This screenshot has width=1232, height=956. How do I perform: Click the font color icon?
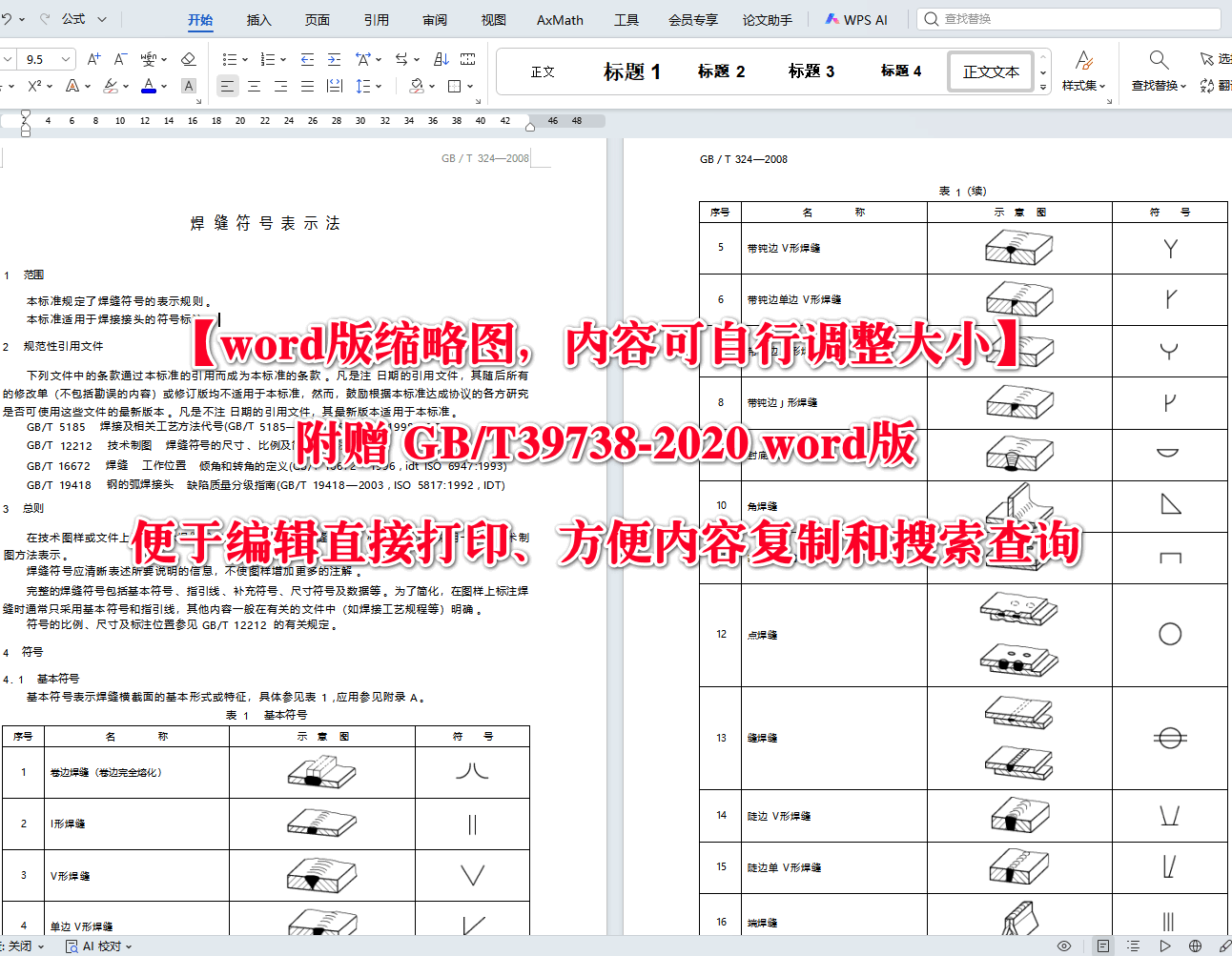pos(149,85)
